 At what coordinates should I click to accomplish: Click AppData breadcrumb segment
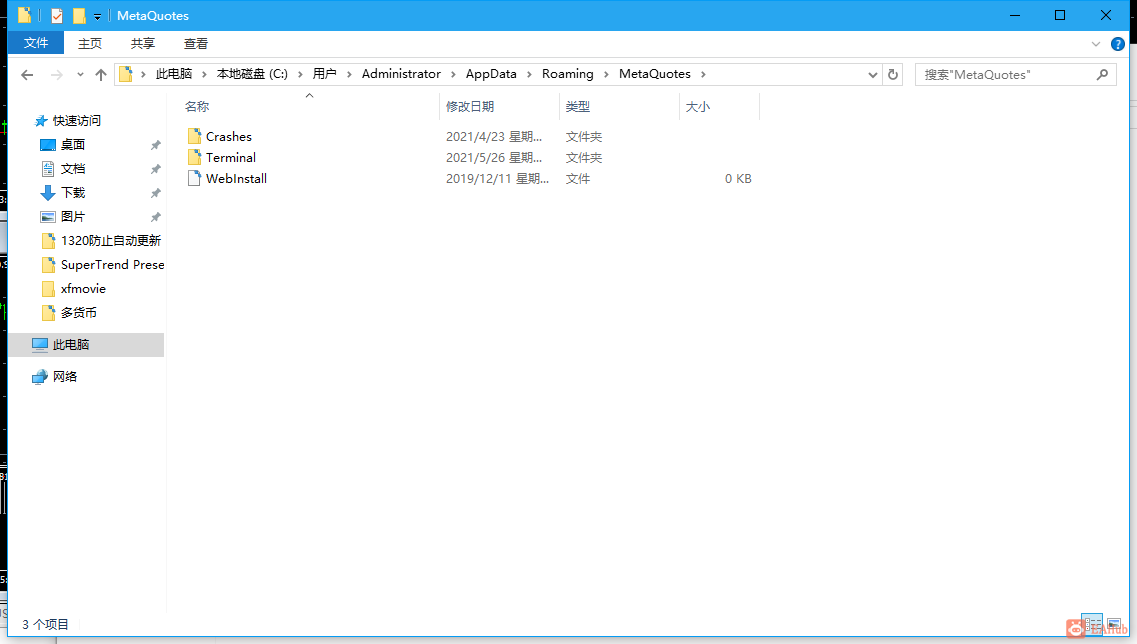[x=491, y=74]
